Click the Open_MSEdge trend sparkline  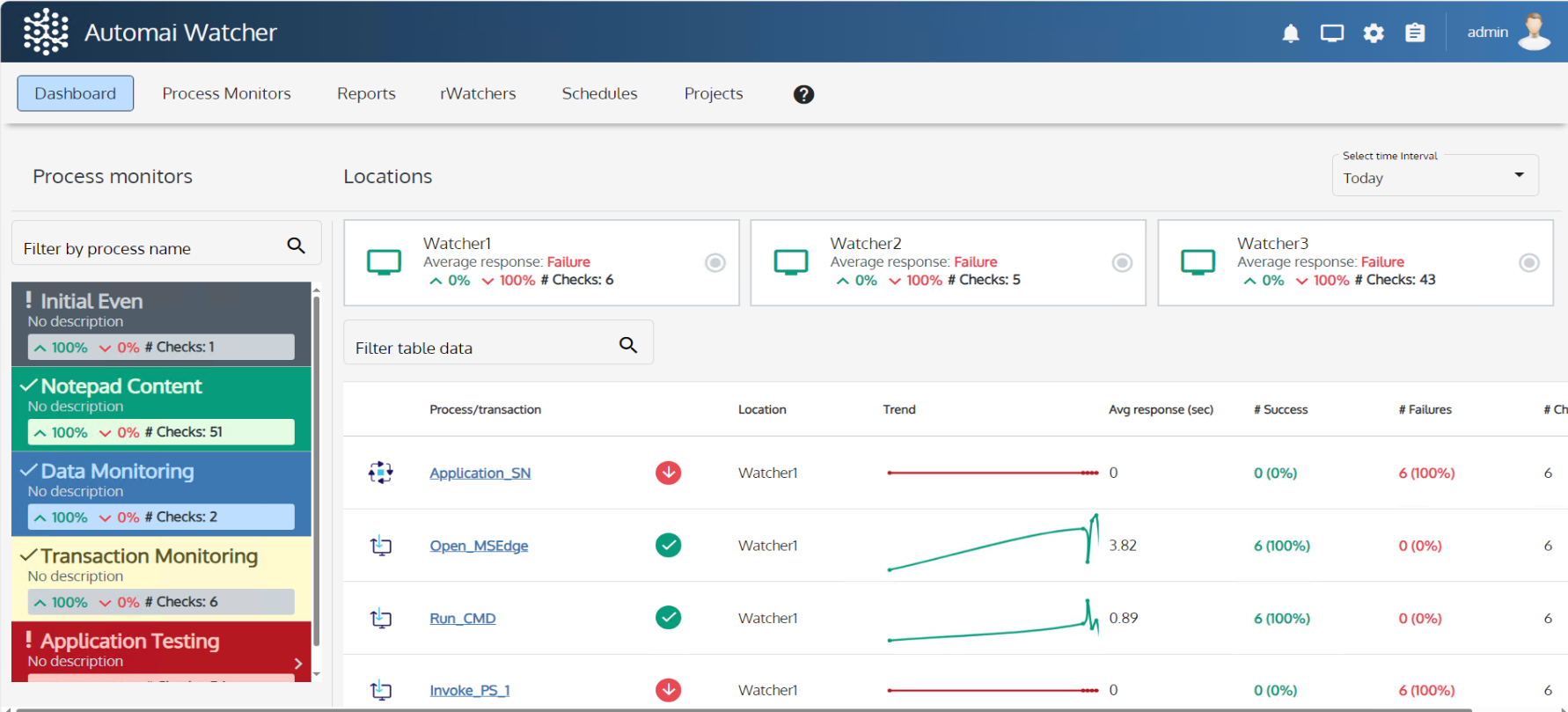[993, 543]
